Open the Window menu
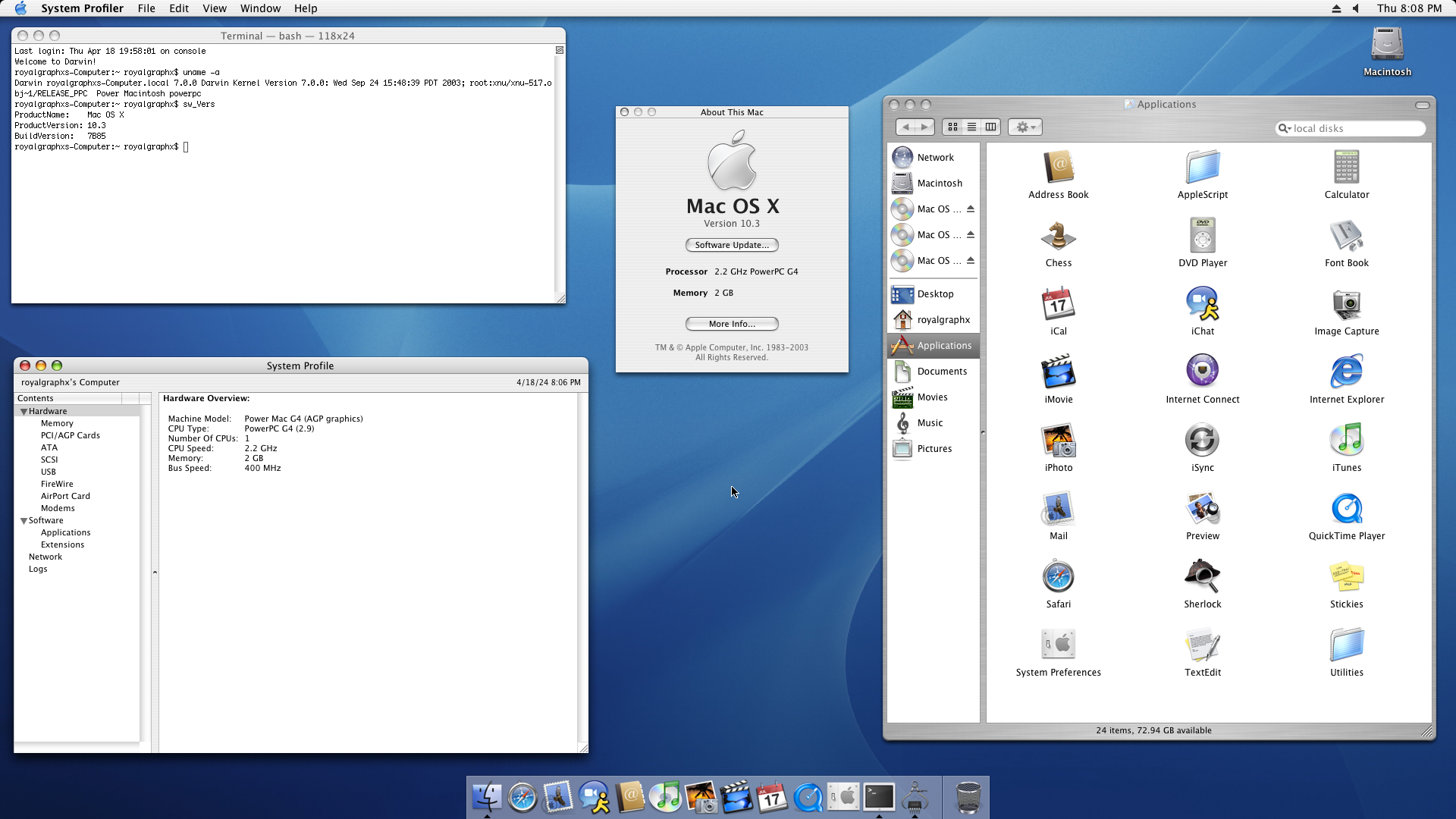The width and height of the screenshot is (1456, 819). 260,8
